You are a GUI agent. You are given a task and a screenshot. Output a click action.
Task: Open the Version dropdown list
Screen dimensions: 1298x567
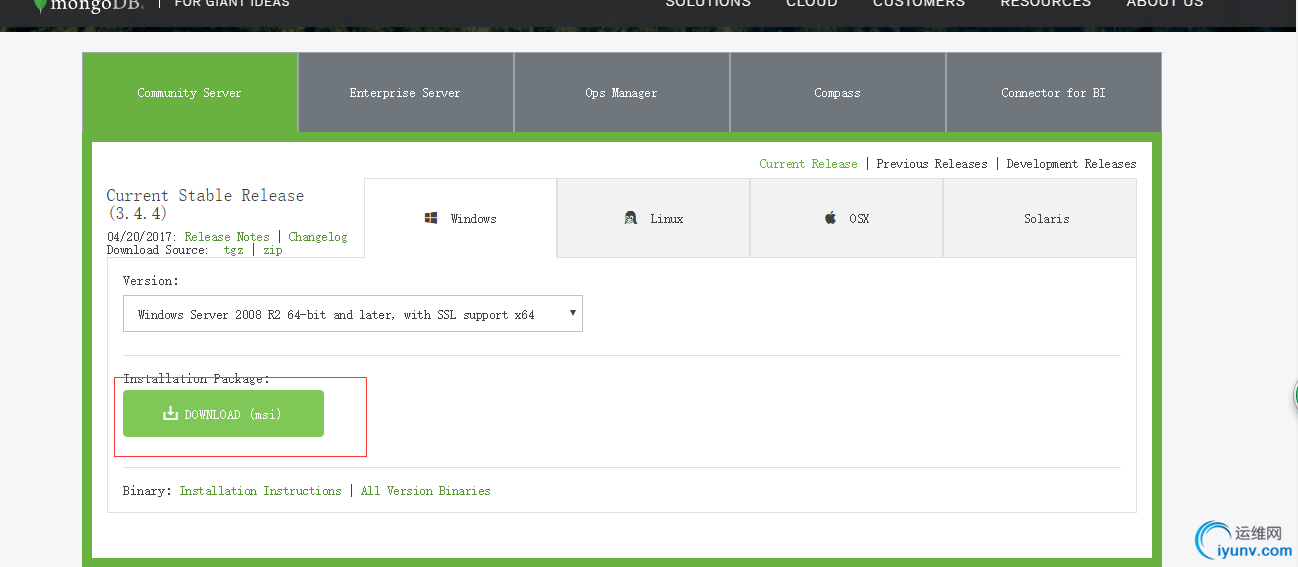click(x=352, y=314)
